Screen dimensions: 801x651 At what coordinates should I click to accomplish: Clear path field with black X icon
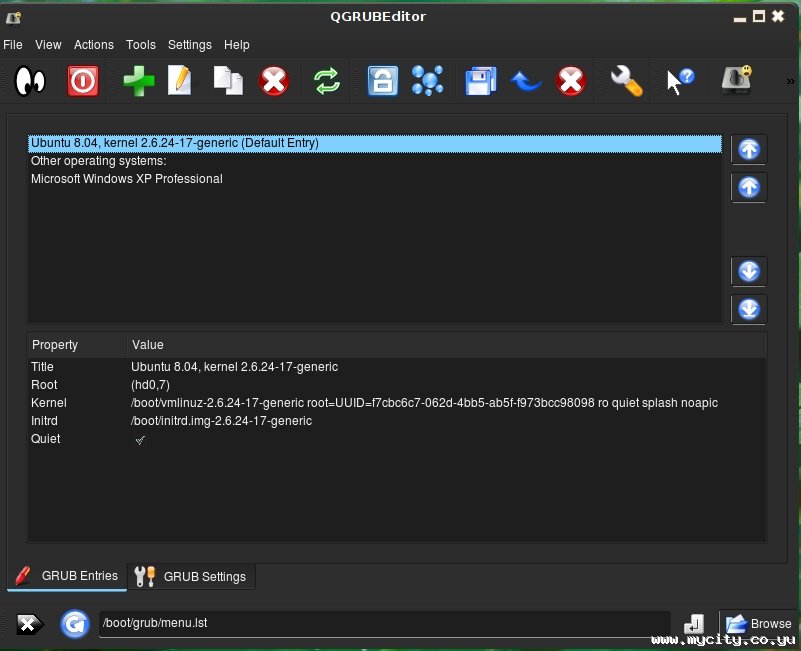[30, 624]
